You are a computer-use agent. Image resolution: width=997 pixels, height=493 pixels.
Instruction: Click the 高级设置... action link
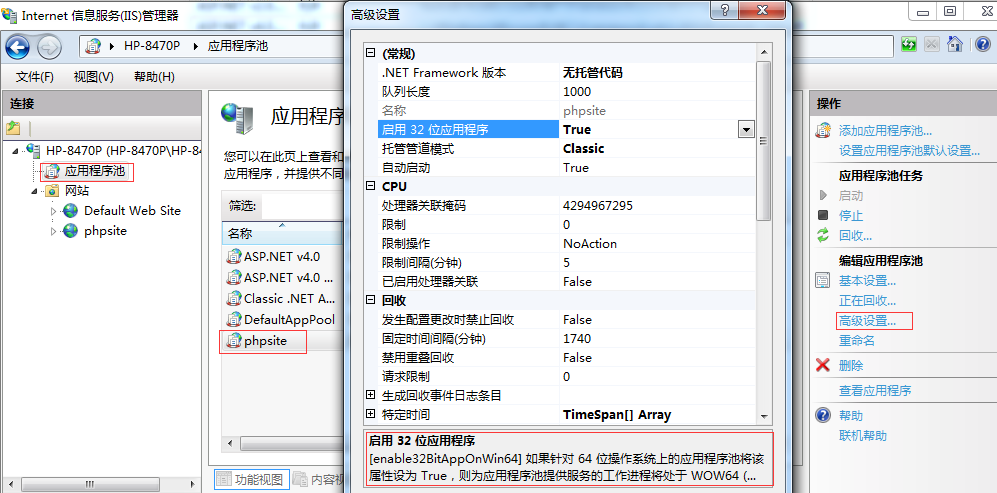coord(867,321)
